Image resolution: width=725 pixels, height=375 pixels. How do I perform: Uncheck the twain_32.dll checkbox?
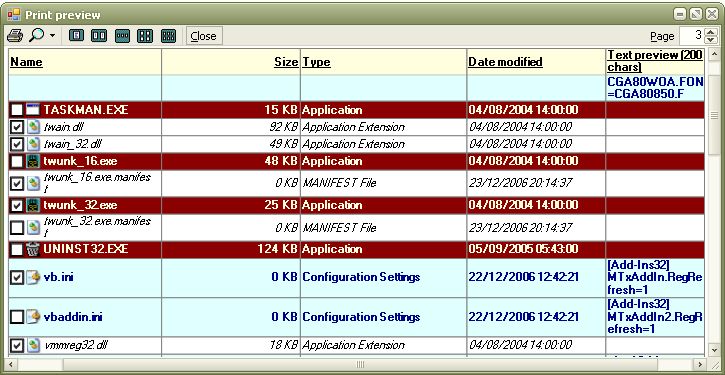17,144
